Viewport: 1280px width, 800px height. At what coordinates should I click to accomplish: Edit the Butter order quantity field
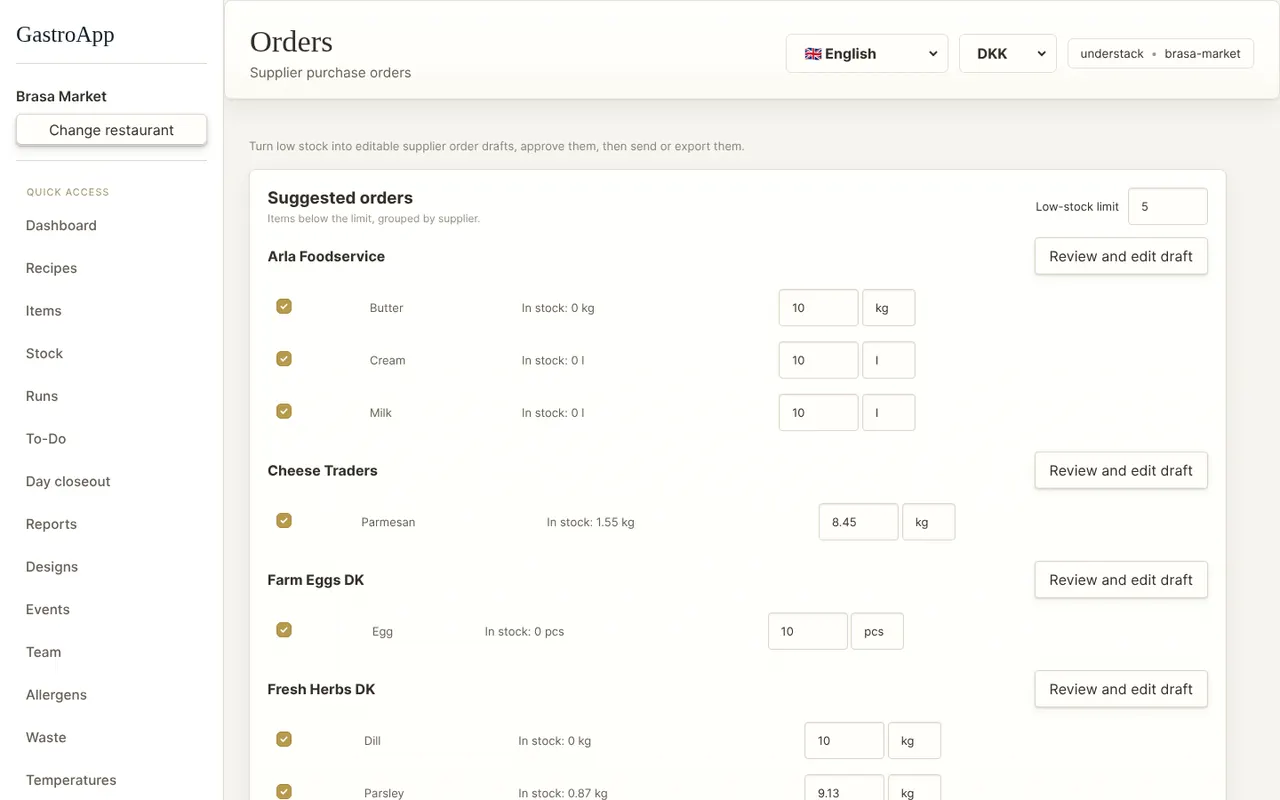(x=818, y=308)
